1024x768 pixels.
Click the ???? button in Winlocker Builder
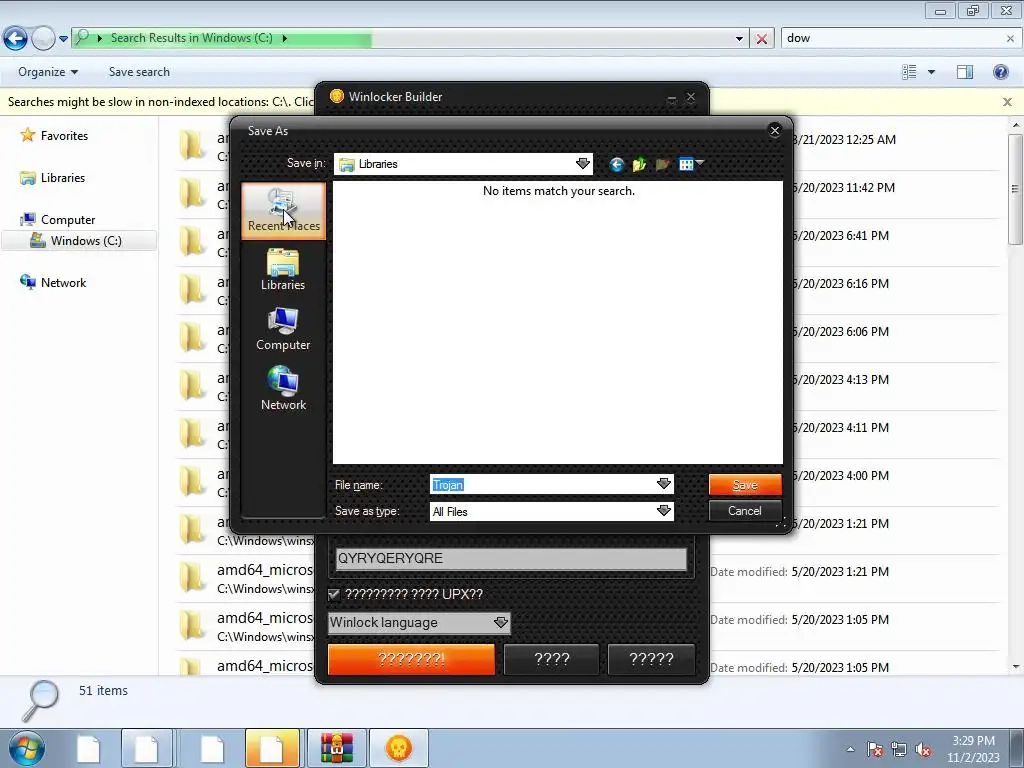pos(552,659)
